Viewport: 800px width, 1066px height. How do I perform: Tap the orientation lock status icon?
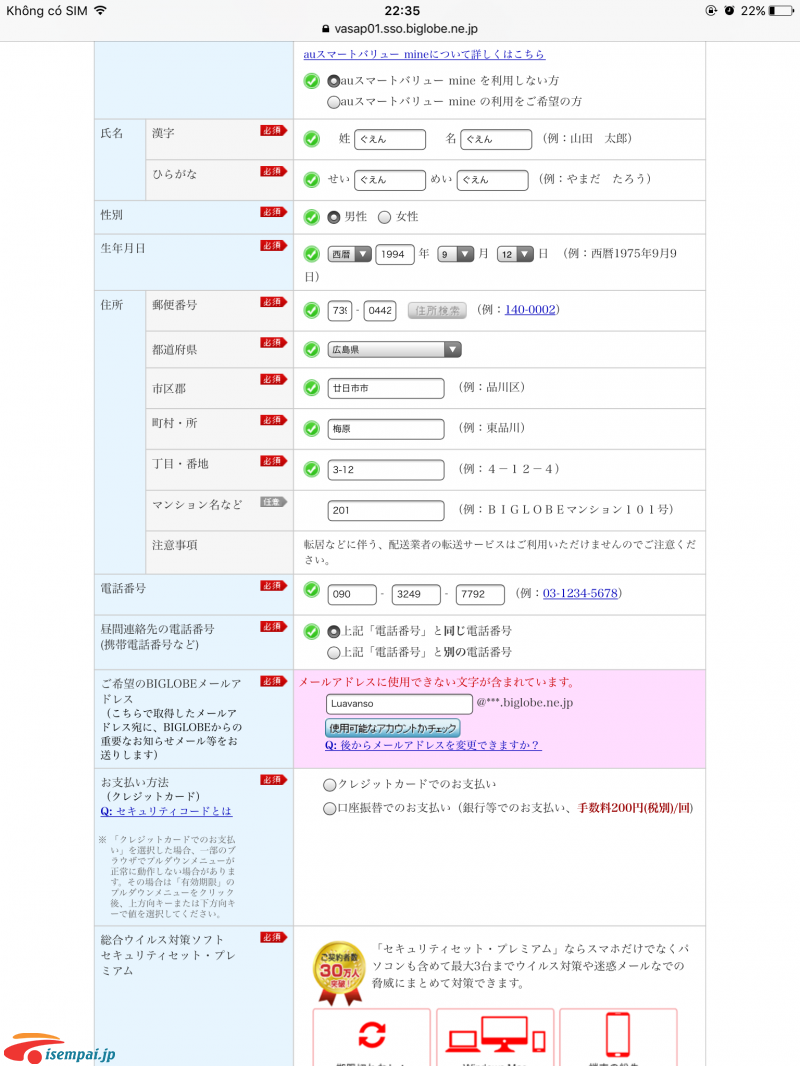click(x=712, y=10)
